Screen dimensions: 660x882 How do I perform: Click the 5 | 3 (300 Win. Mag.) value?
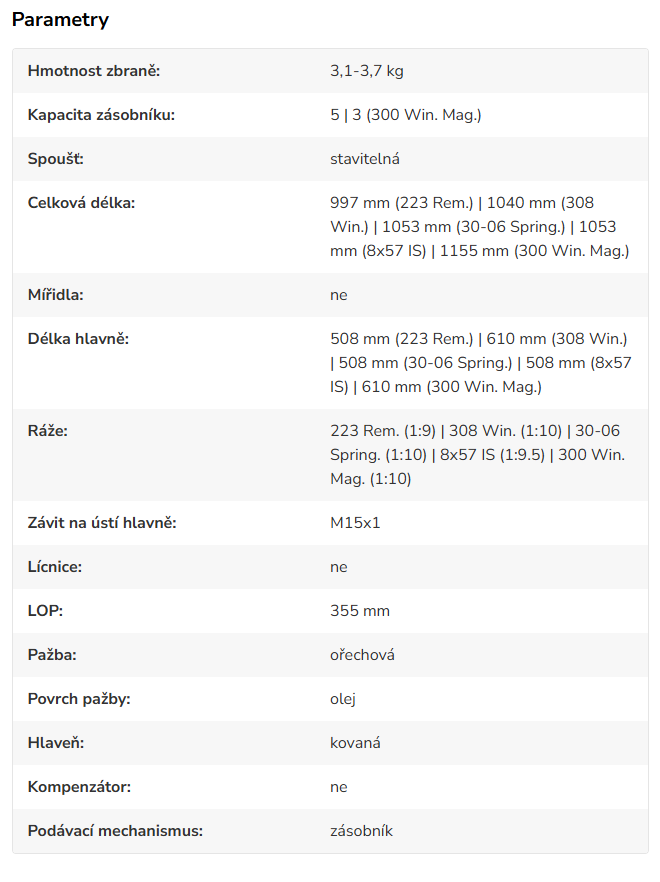pyautogui.click(x=406, y=115)
